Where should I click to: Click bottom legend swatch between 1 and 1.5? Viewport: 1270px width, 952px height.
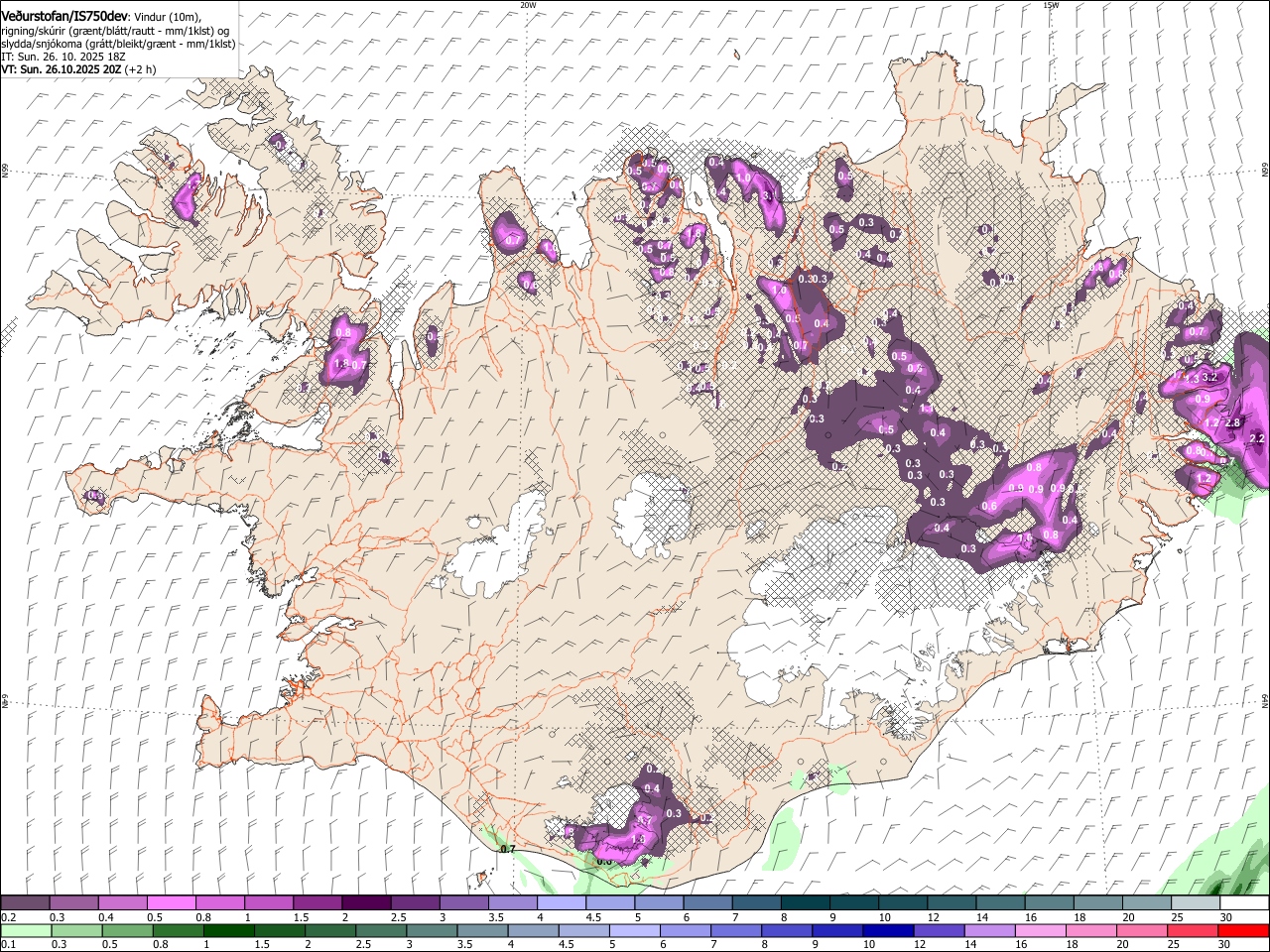pos(229,930)
